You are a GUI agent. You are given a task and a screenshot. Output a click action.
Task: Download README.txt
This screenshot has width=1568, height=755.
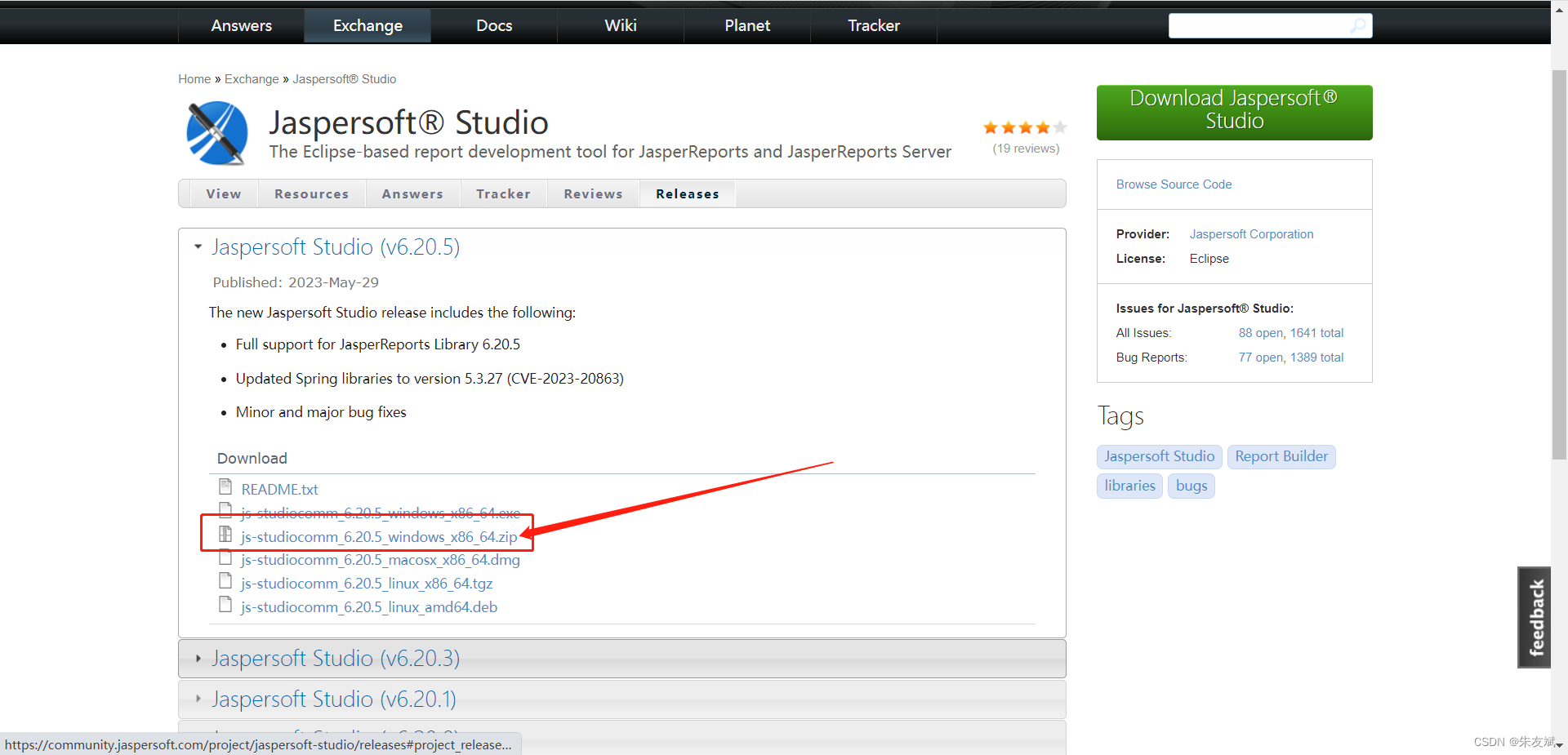pos(279,489)
